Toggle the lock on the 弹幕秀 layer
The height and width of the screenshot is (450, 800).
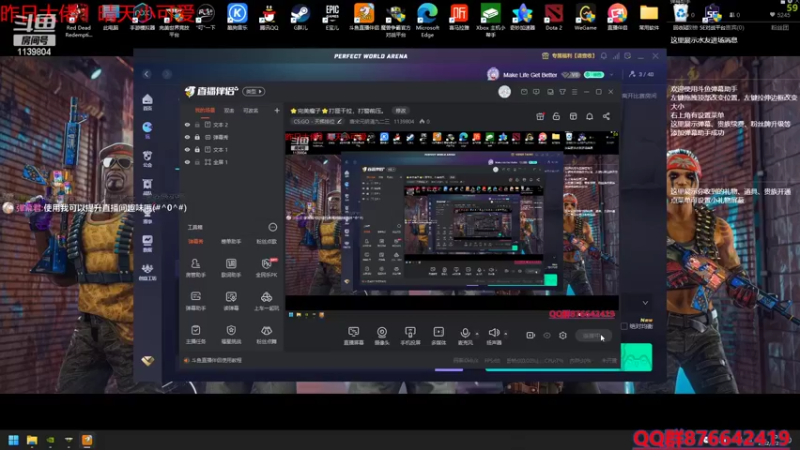coord(197,137)
